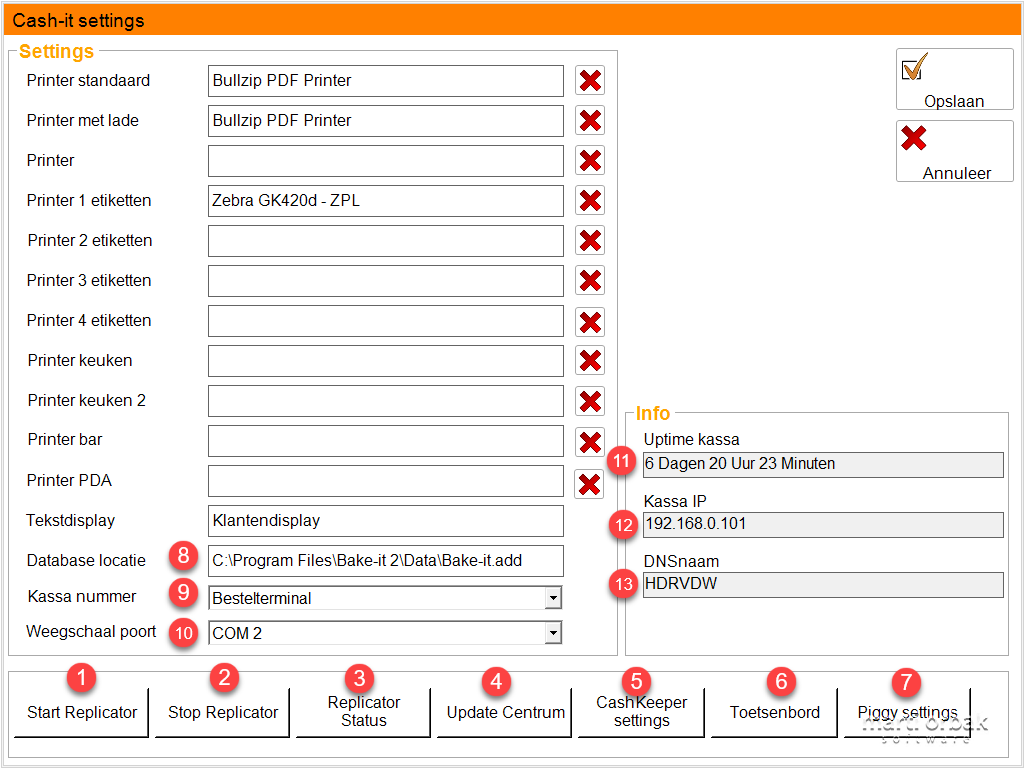Click the Uptime kassa value field
The width and height of the screenshot is (1024, 768).
[824, 464]
